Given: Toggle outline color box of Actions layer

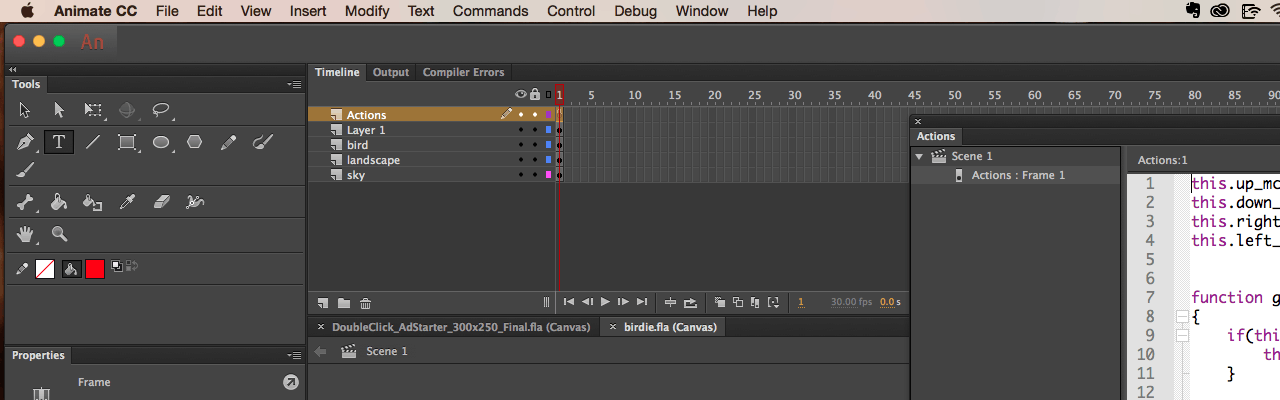Looking at the screenshot, I should (548, 115).
